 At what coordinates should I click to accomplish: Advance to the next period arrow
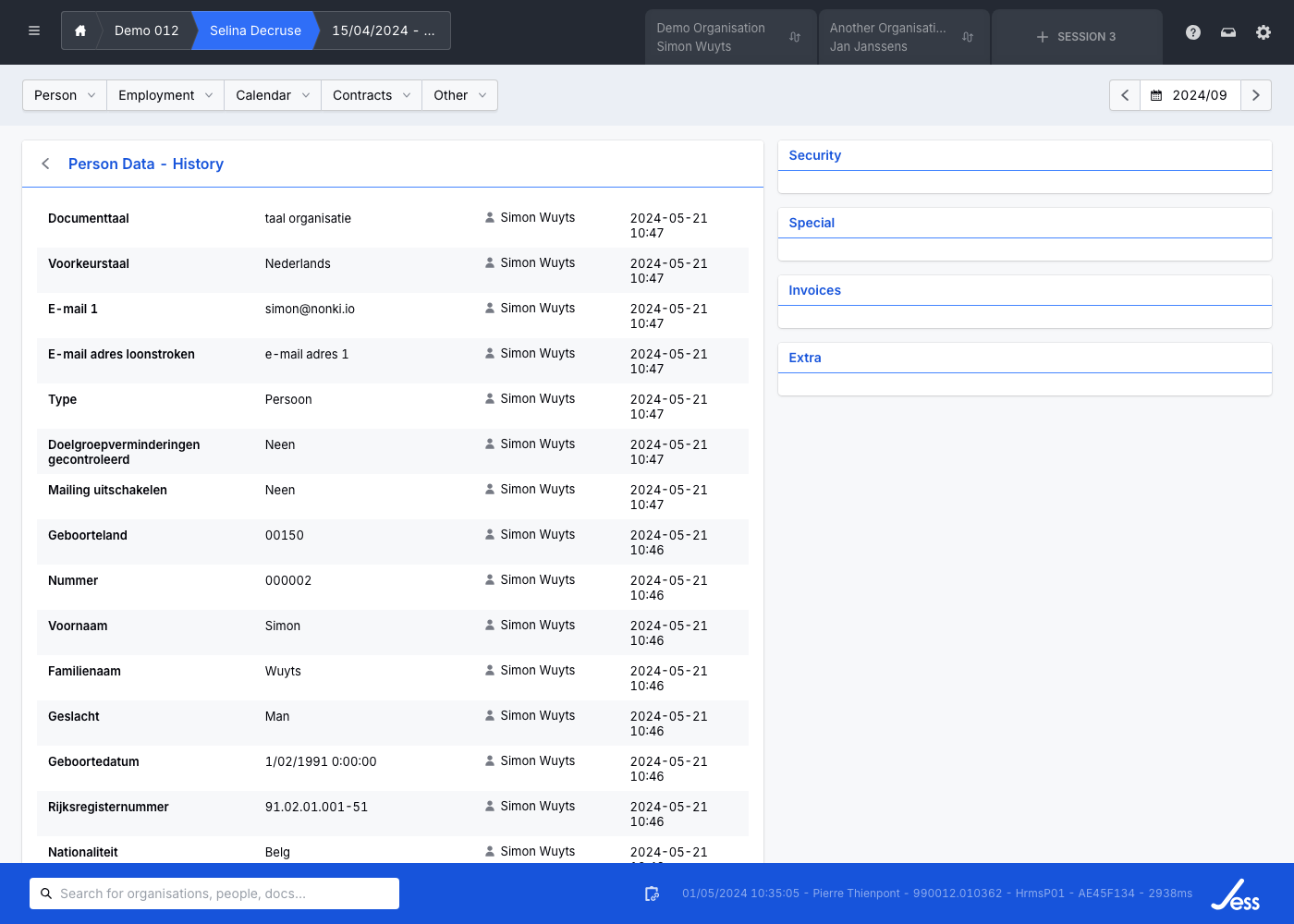click(1255, 95)
